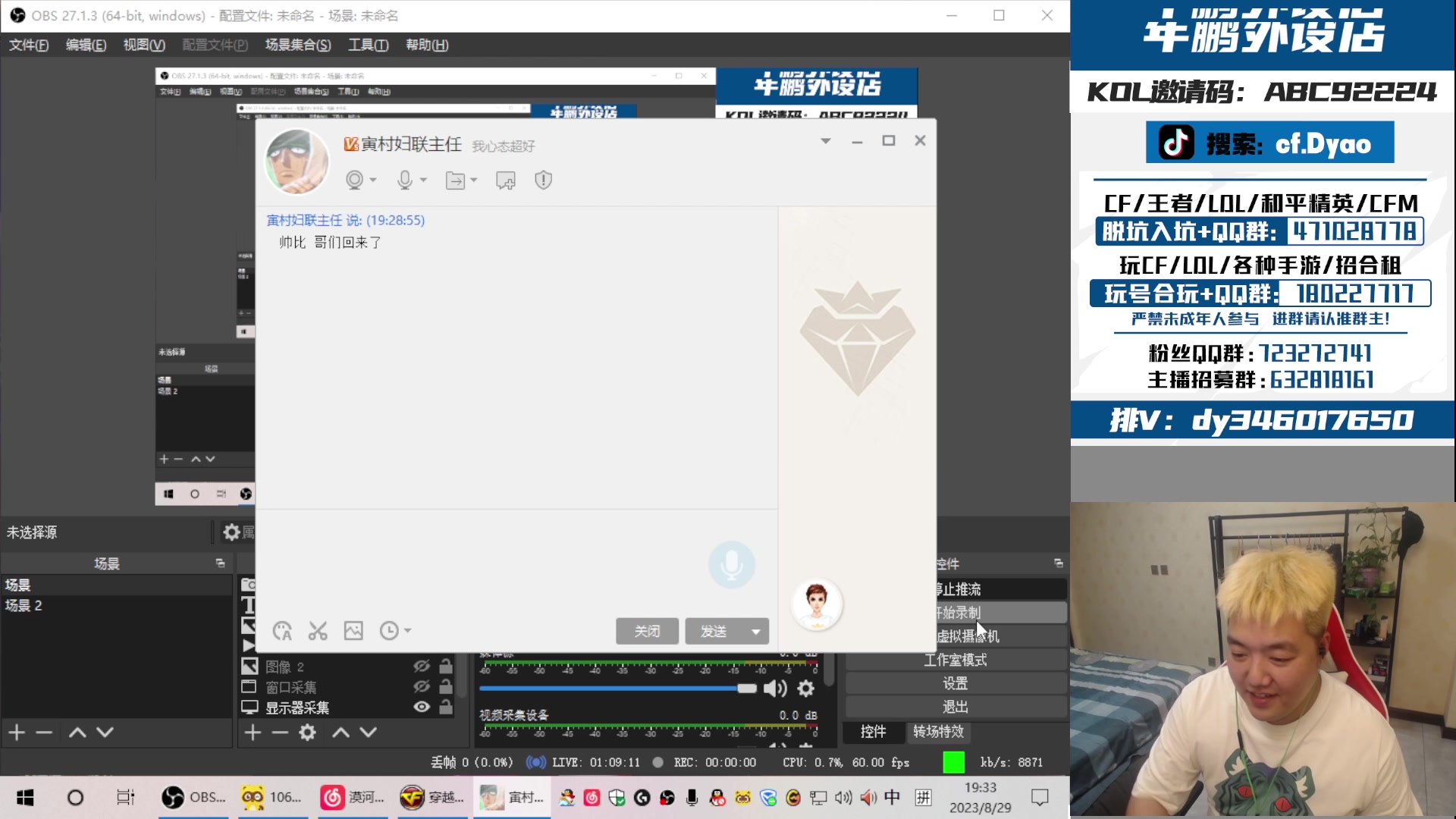
Task: Open audio mixer channel settings gear
Action: tap(806, 689)
